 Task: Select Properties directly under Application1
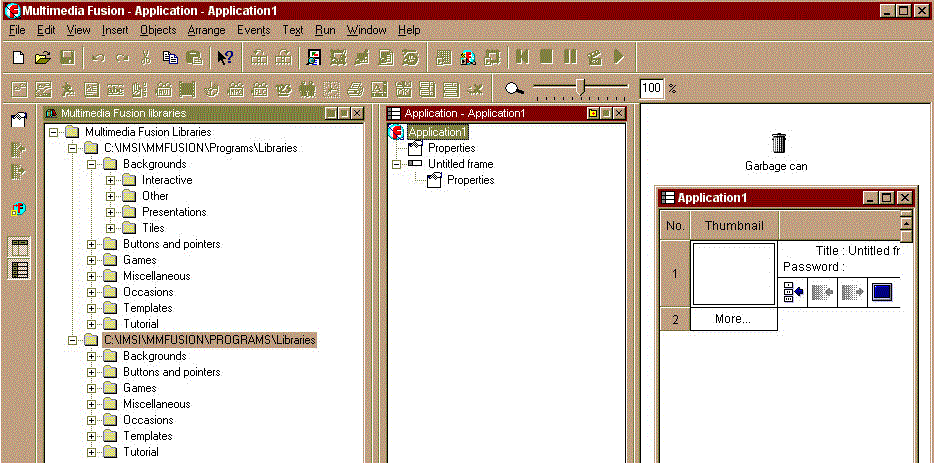(x=452, y=148)
